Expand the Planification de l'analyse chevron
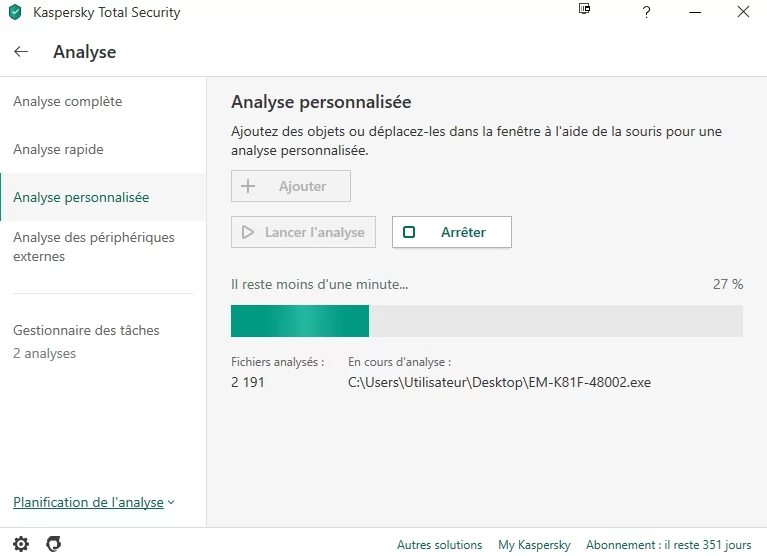 [171, 502]
